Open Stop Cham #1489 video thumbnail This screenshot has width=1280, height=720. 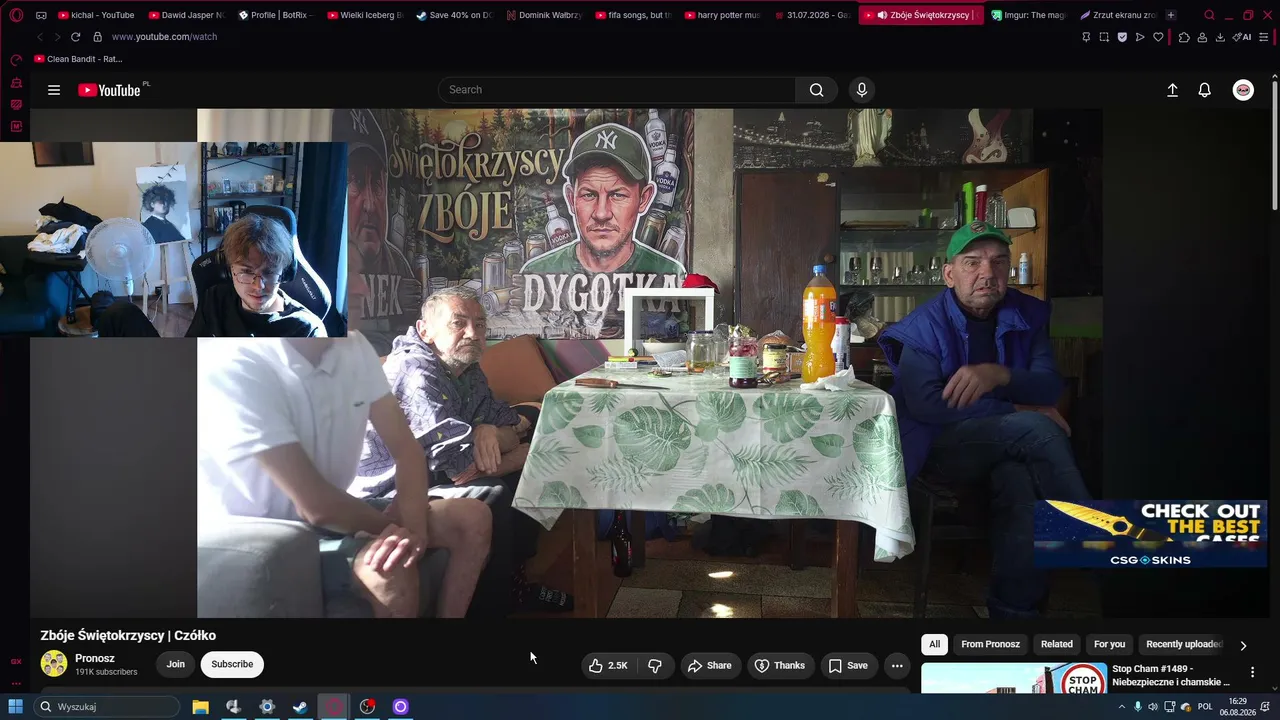click(x=1014, y=678)
